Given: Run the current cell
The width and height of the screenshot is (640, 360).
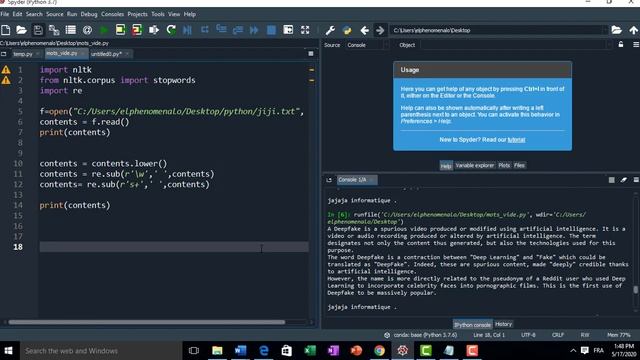Looking at the screenshot, I should 120,30.
